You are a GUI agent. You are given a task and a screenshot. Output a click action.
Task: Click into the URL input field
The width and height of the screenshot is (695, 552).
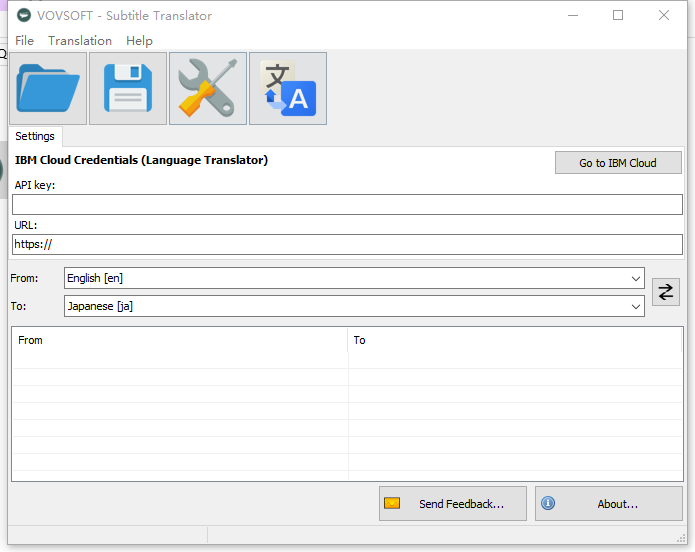click(347, 244)
